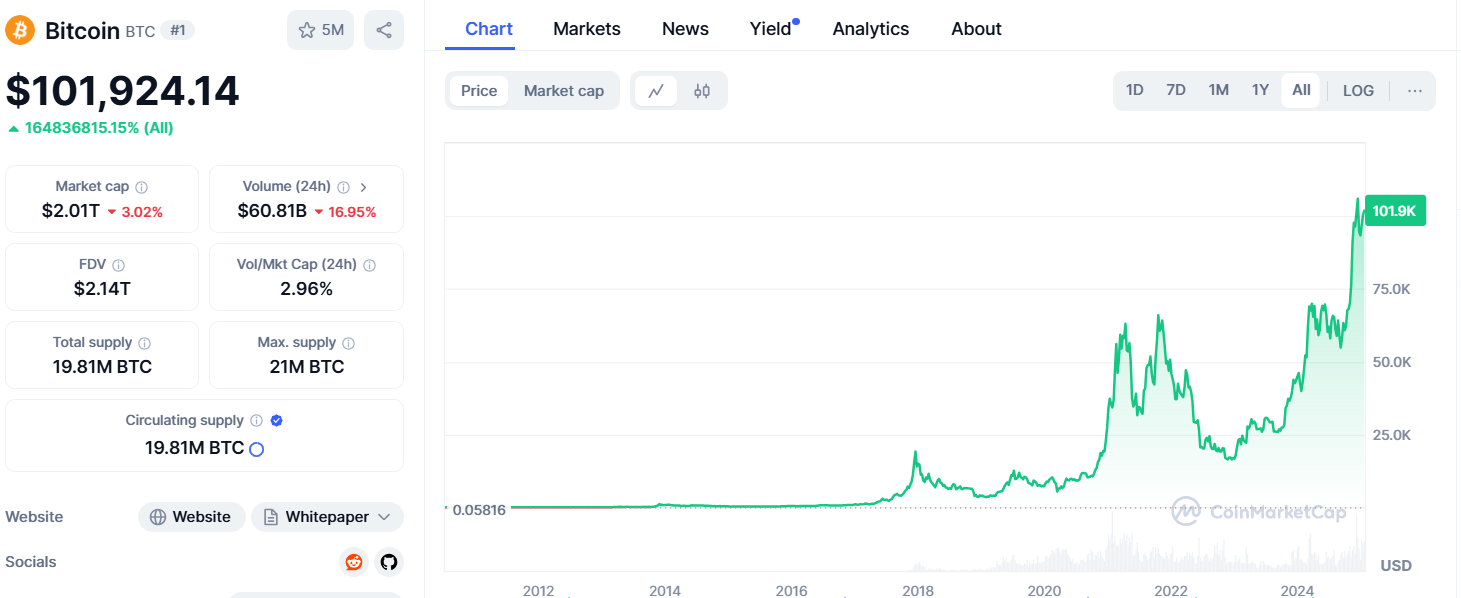Open the share icon button

coord(384,30)
